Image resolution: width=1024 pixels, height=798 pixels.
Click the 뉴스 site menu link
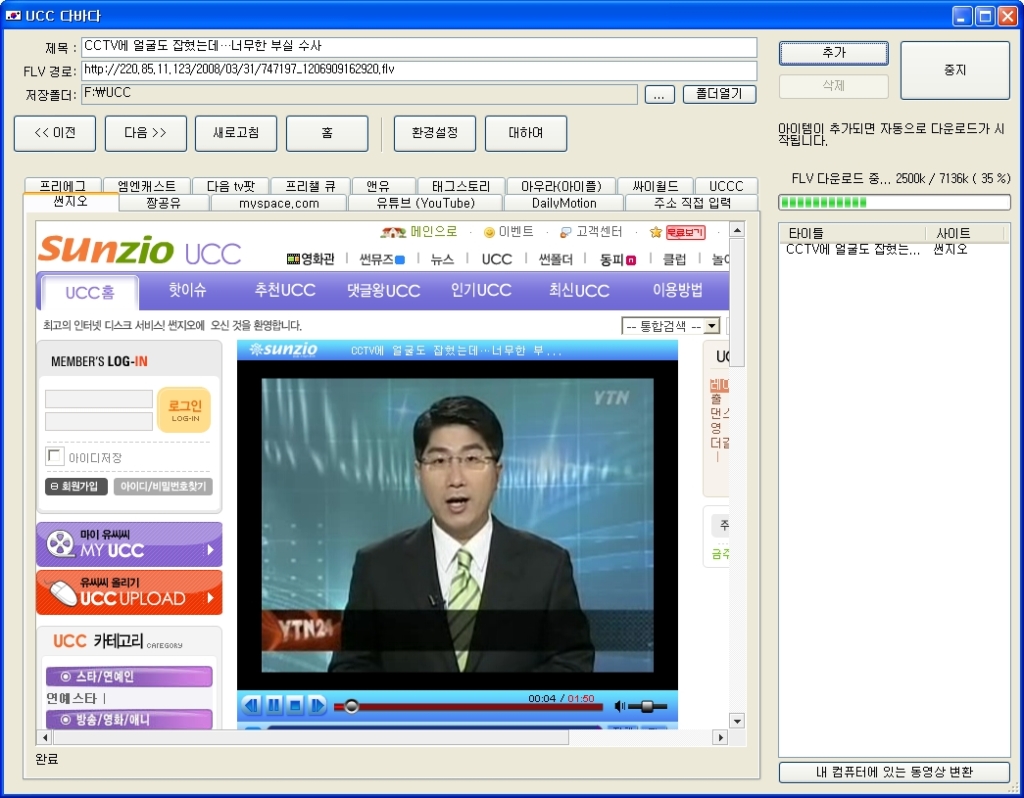coord(442,259)
